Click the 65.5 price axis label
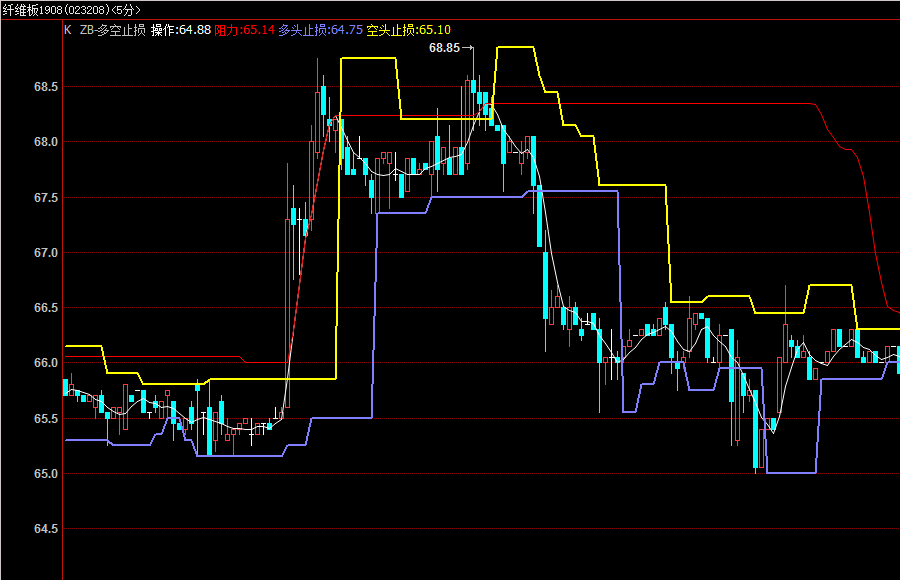 click(x=46, y=419)
